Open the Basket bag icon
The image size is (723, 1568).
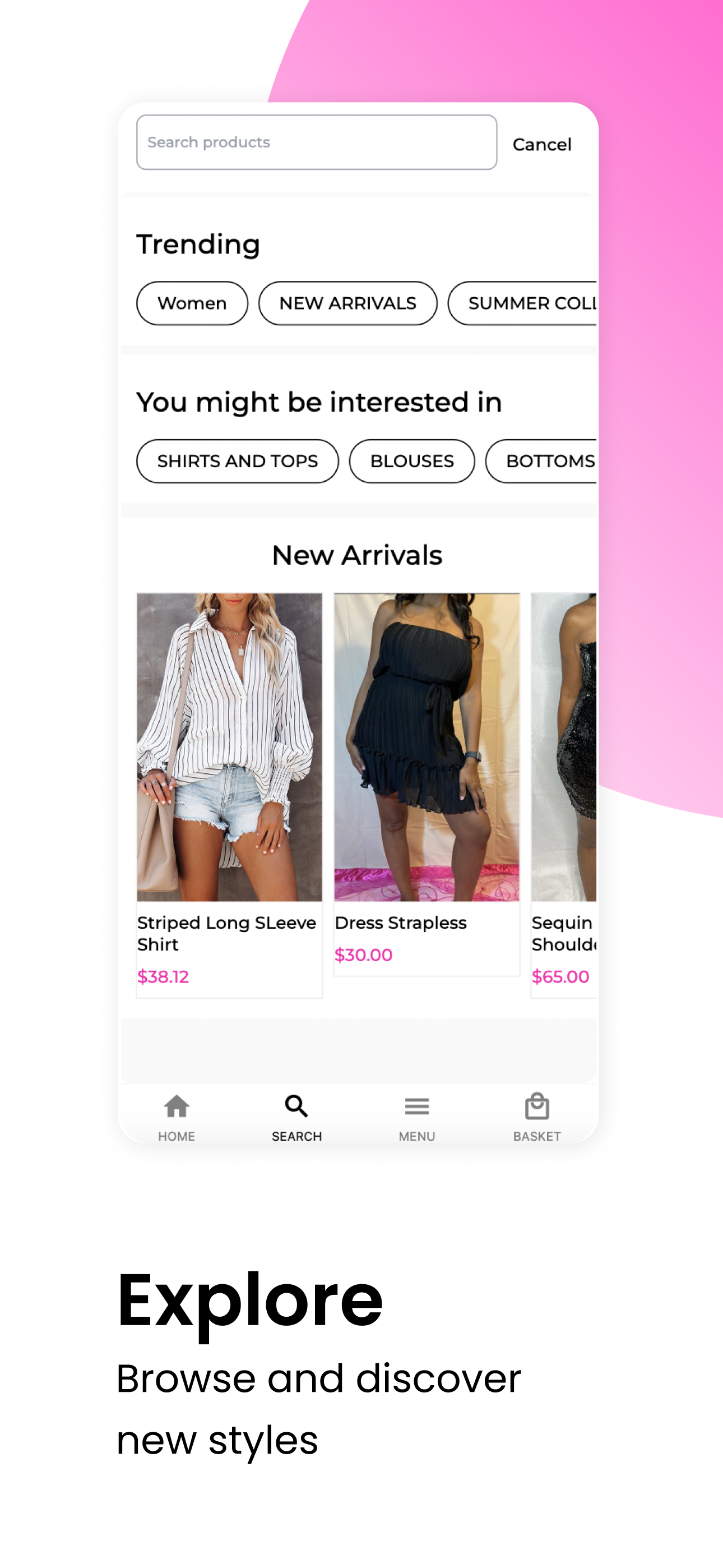click(537, 1106)
